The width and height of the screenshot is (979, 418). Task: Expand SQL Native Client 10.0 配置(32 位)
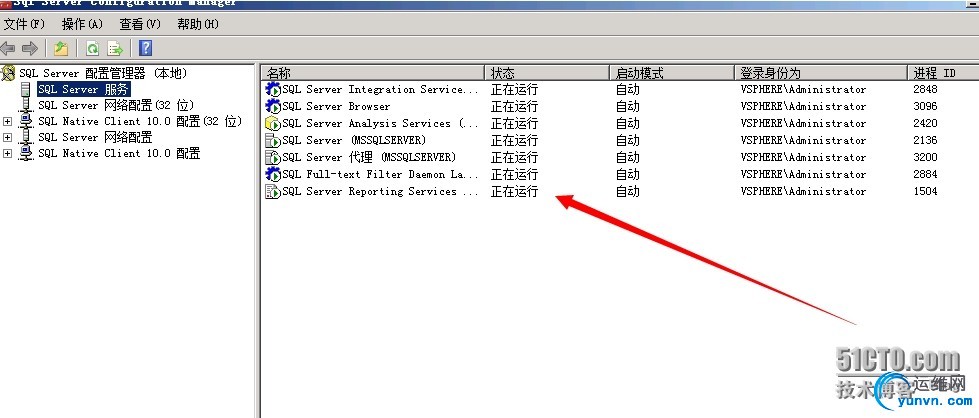7,121
